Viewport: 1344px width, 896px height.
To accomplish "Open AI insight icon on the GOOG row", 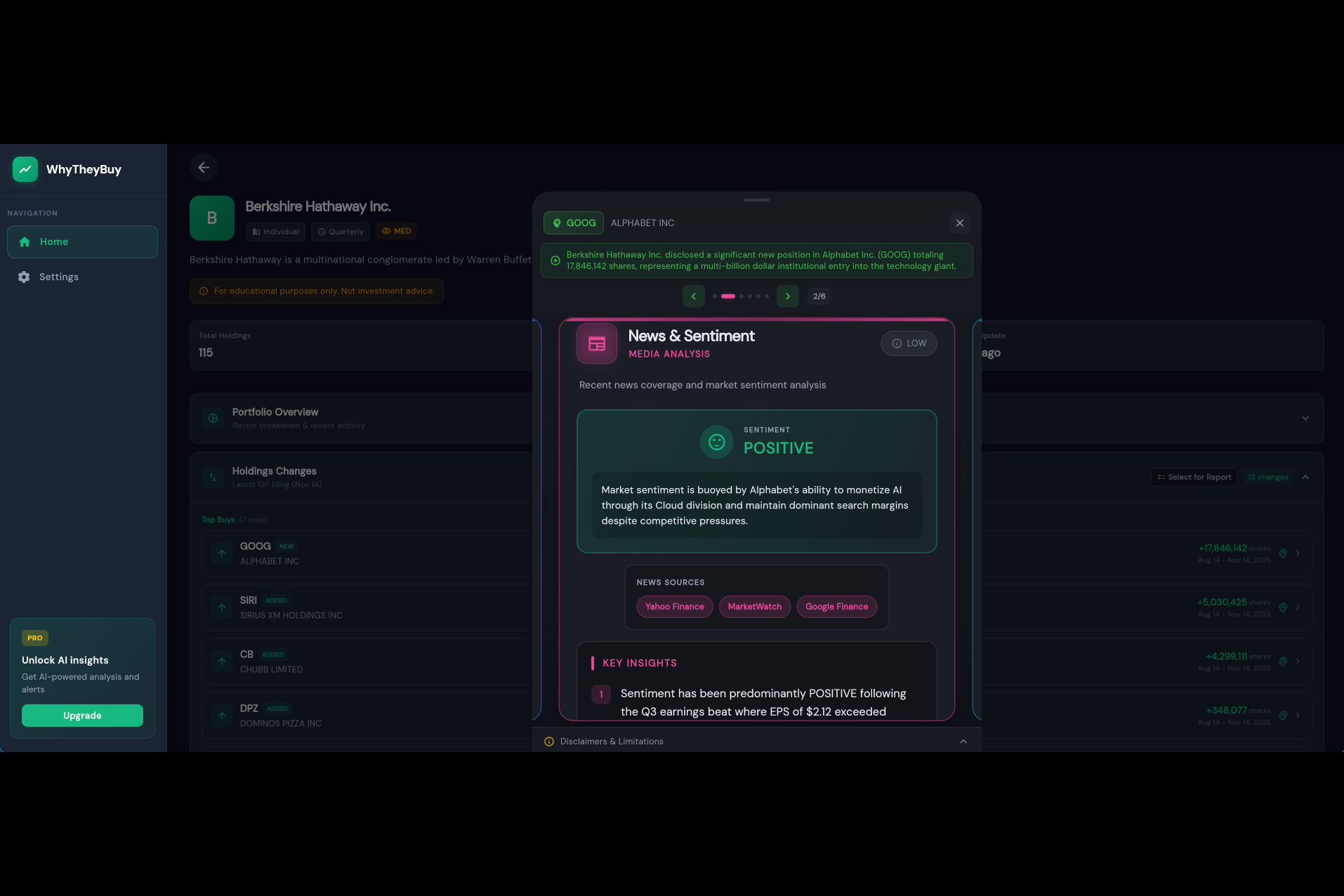I will tap(1283, 553).
